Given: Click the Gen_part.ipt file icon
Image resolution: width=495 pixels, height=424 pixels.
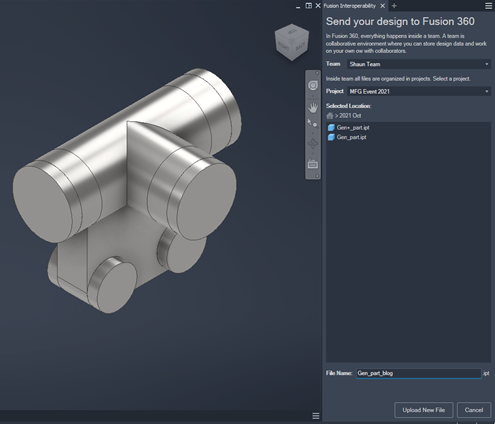Looking at the screenshot, I should pyautogui.click(x=331, y=137).
